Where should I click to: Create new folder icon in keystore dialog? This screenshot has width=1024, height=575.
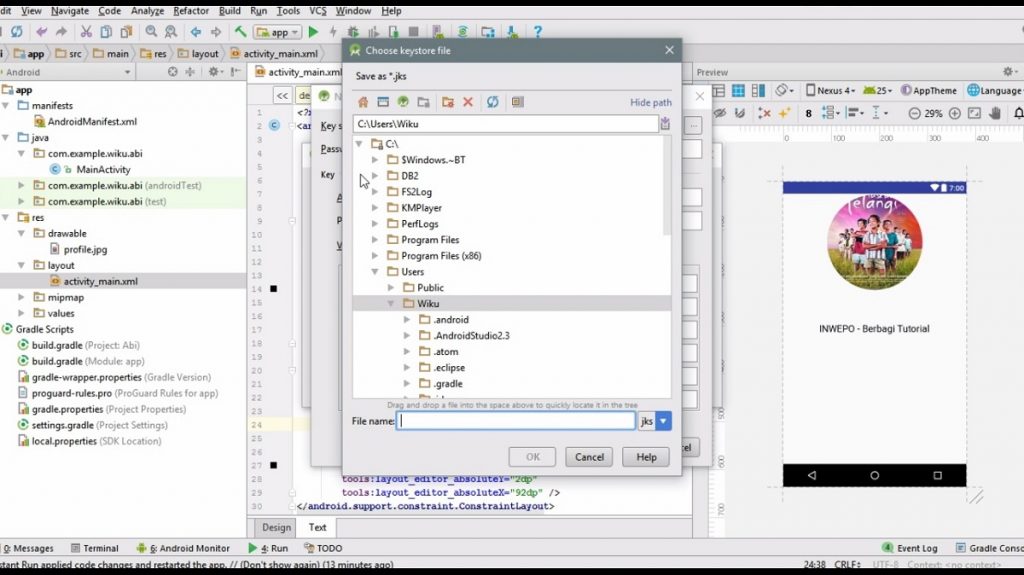447,102
